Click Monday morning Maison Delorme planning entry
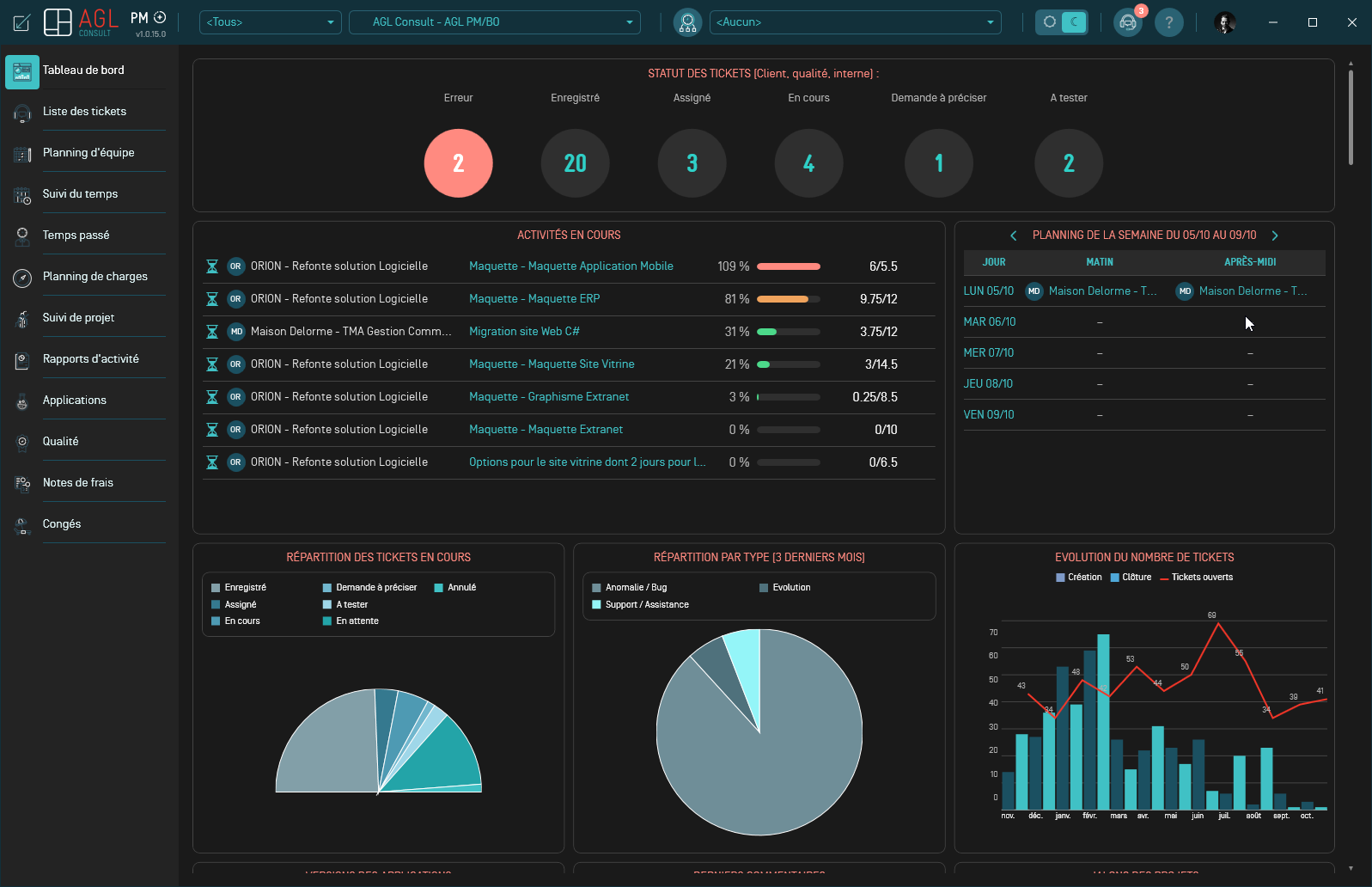 coord(1093,291)
